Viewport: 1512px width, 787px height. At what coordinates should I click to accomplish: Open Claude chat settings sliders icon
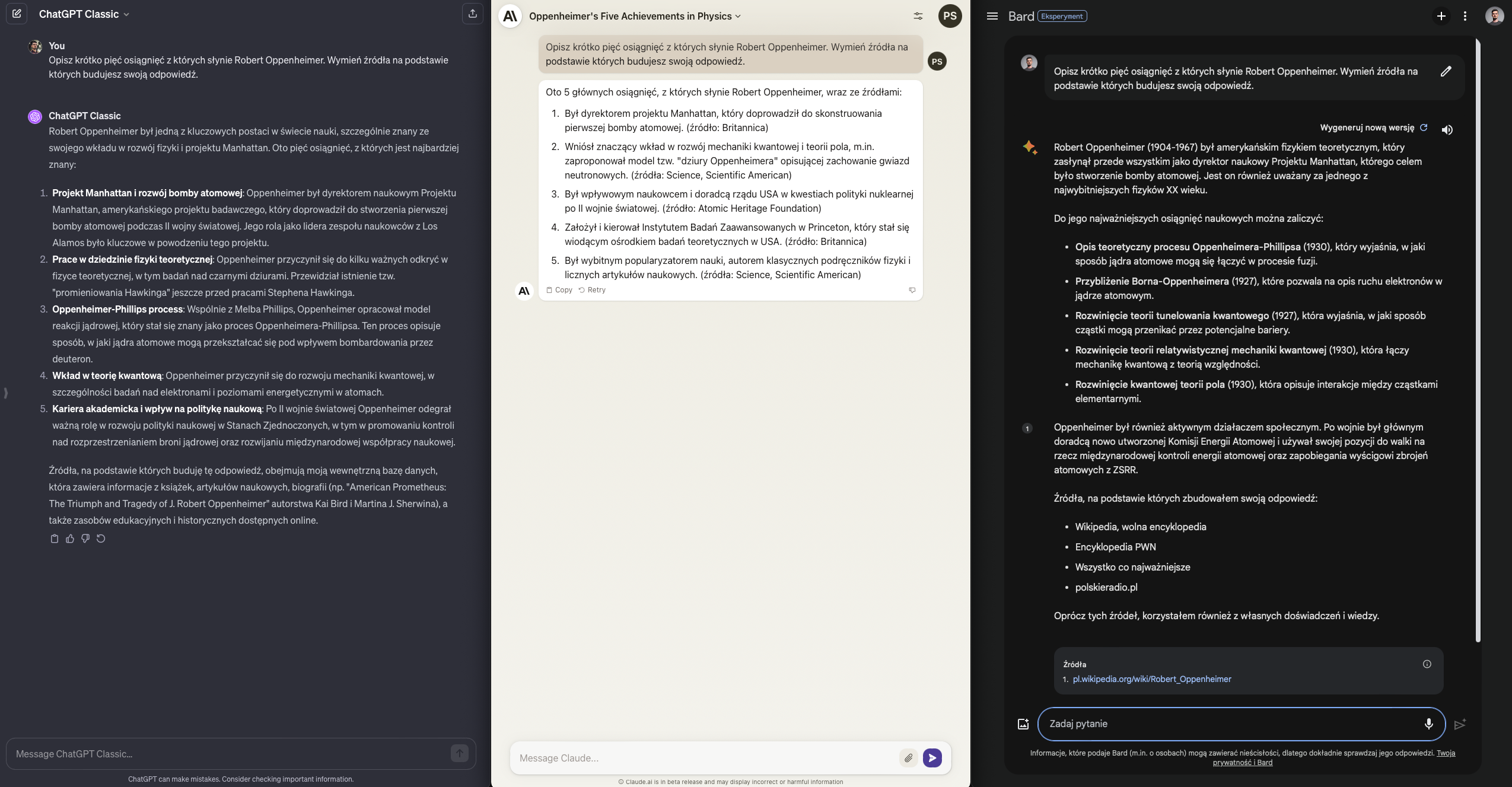pos(918,16)
